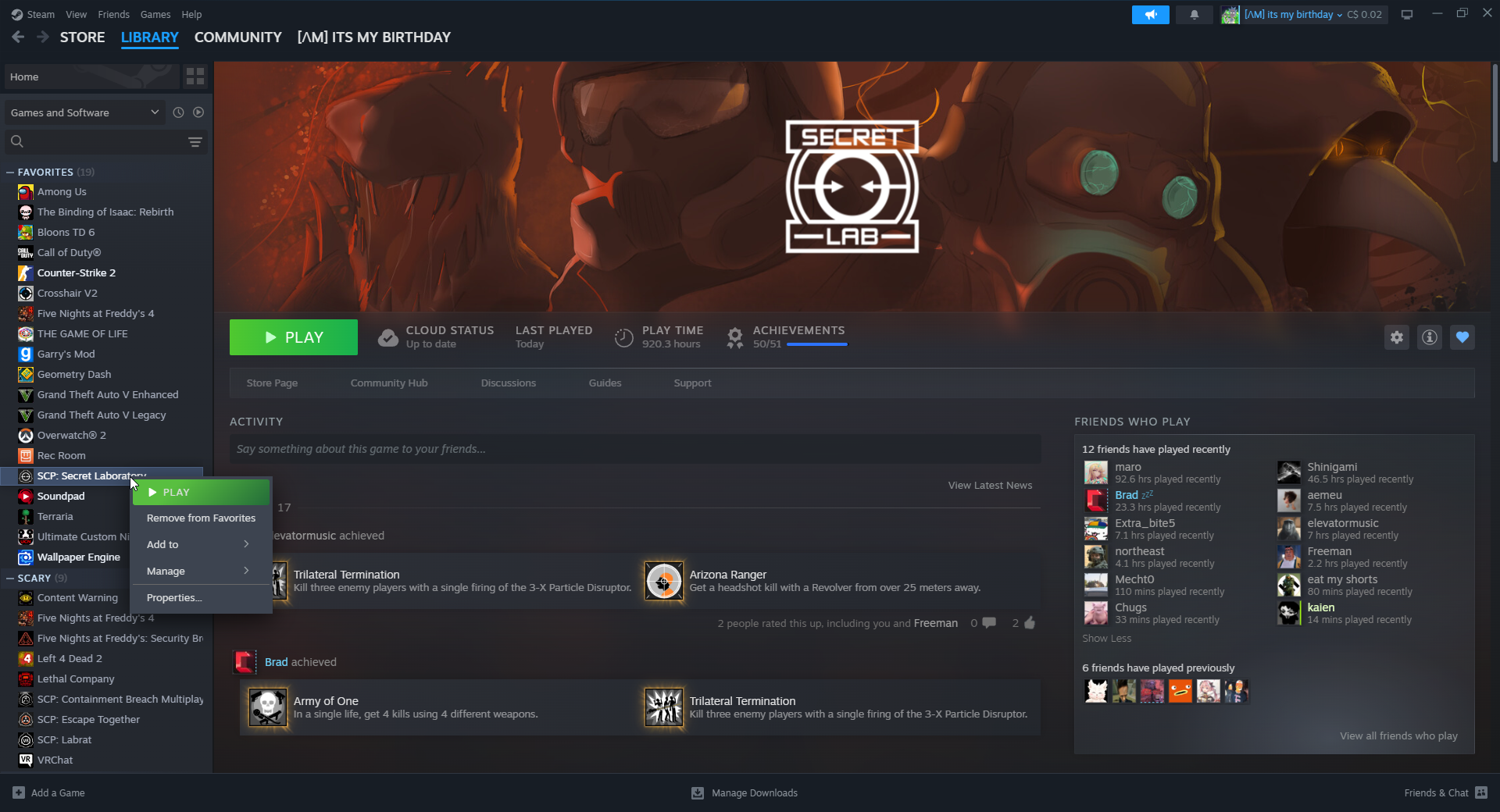Open the Friends & Chat icon
Screen dimensions: 1500x812
pyautogui.click(x=1481, y=792)
